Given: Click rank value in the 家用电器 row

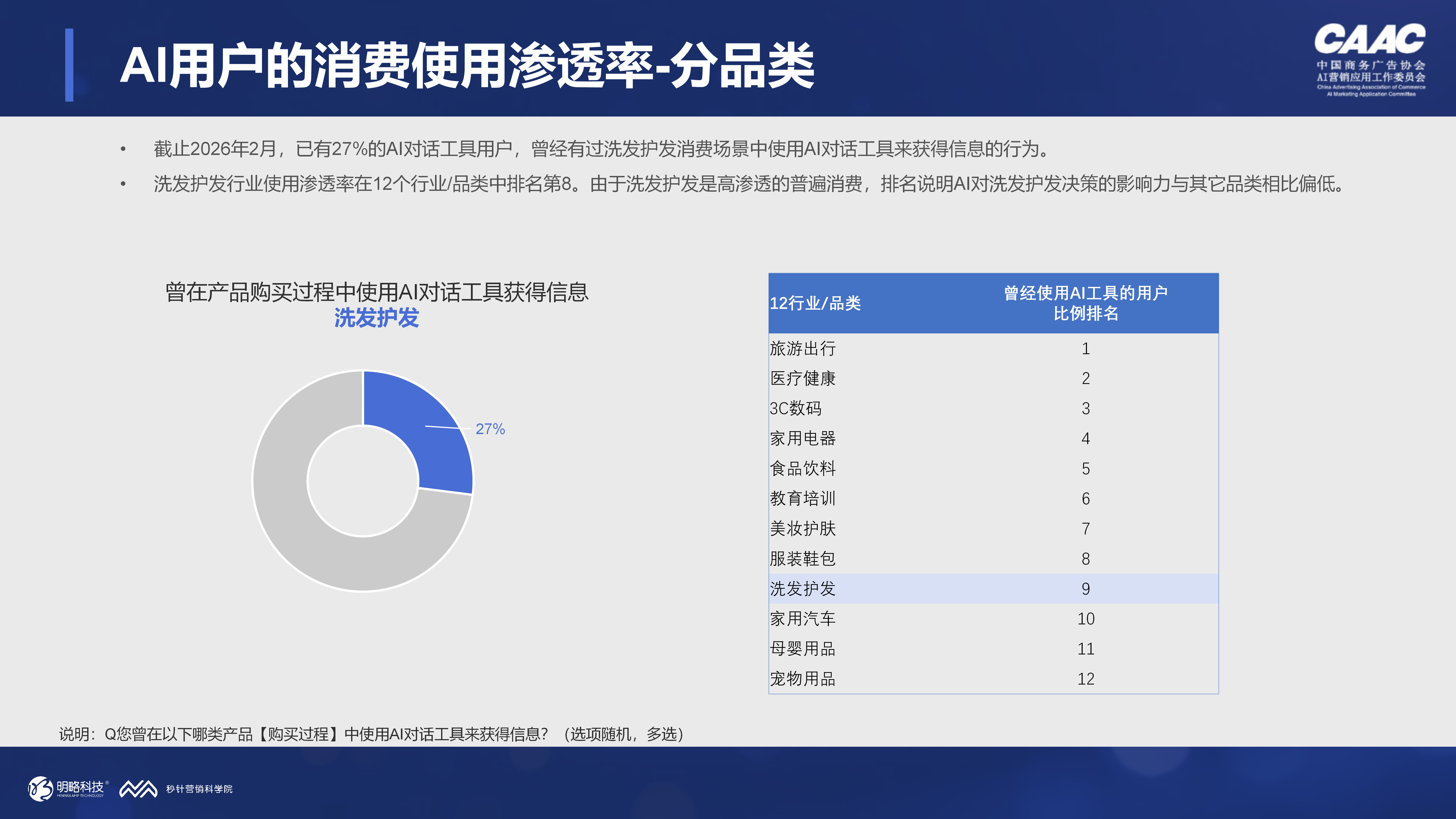Looking at the screenshot, I should 1086,439.
